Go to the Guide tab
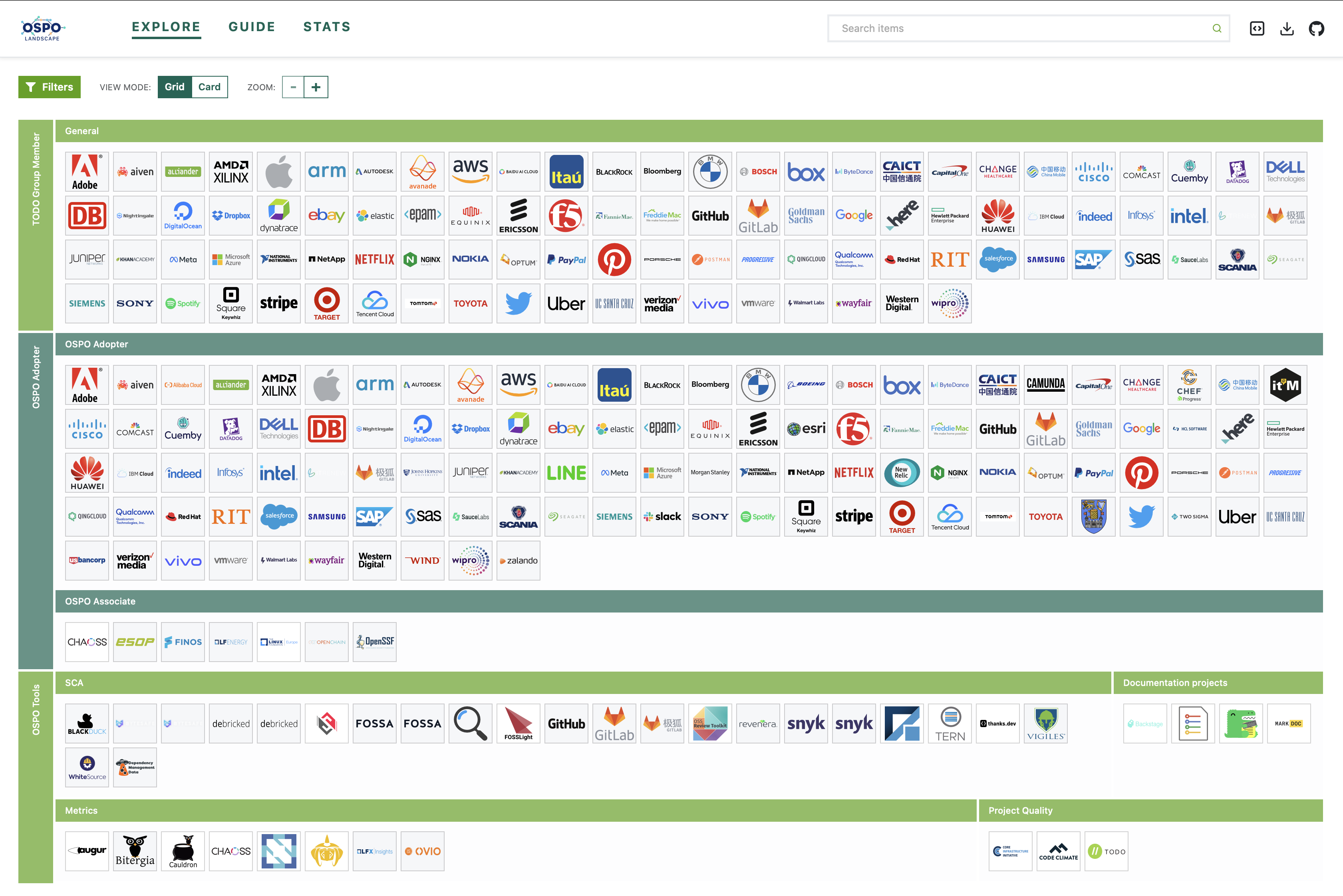This screenshot has height=896, width=1343. pos(252,27)
